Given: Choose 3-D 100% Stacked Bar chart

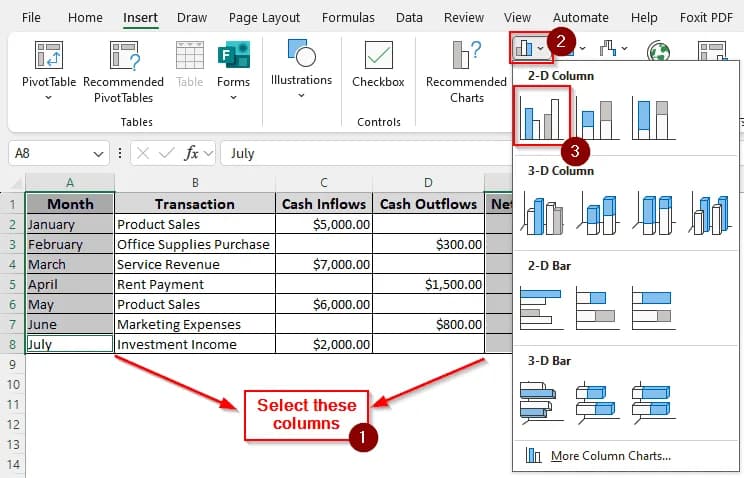Looking at the screenshot, I should coord(653,402).
